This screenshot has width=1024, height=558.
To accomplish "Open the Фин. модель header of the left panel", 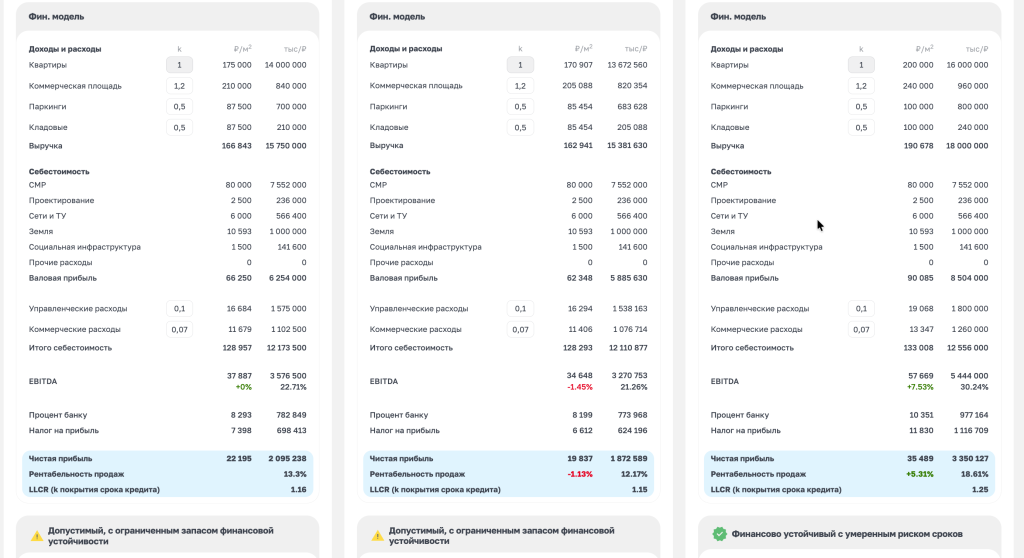I will 57,17.
